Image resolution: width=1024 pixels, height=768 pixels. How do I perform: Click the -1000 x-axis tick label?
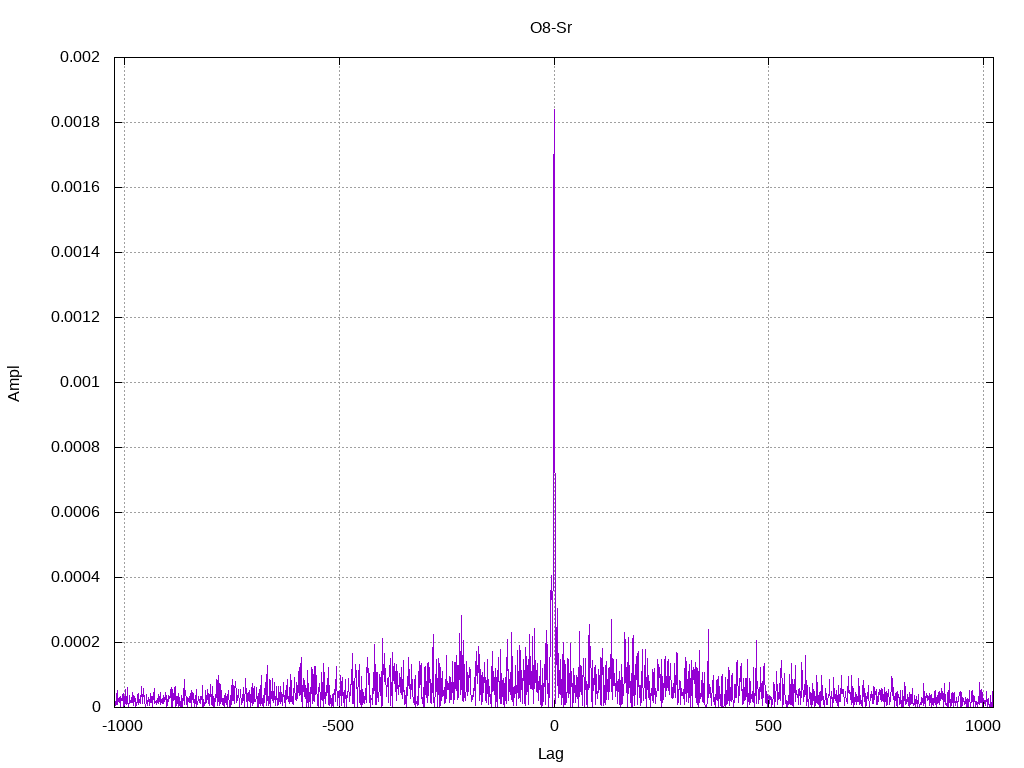coord(122,726)
